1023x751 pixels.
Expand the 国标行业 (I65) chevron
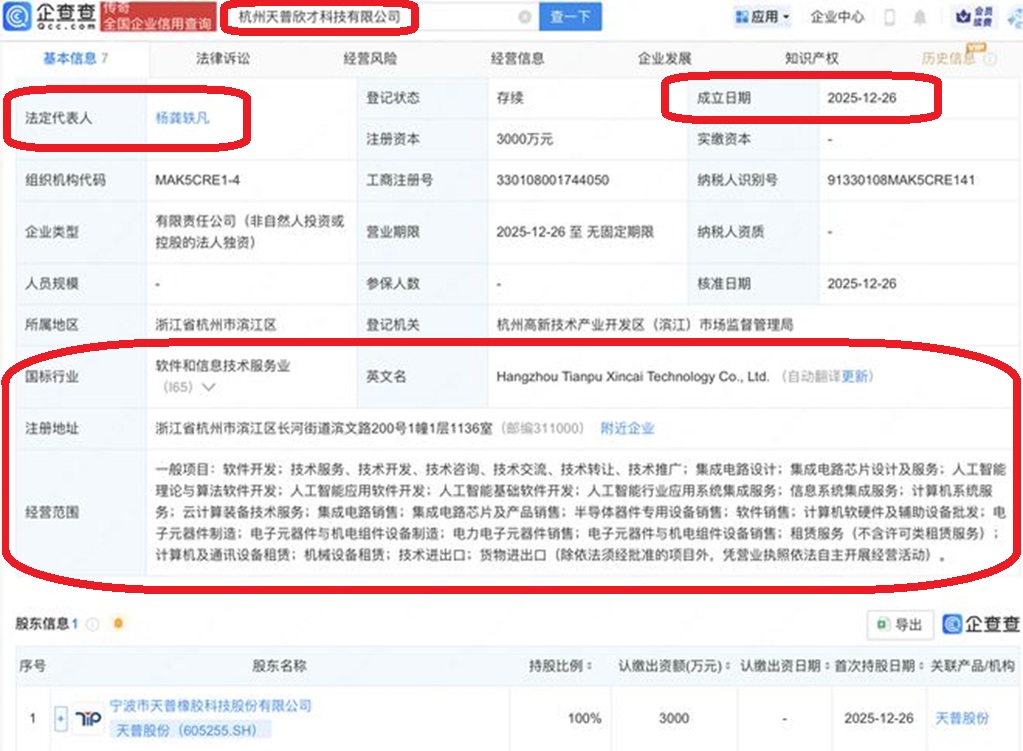point(209,387)
